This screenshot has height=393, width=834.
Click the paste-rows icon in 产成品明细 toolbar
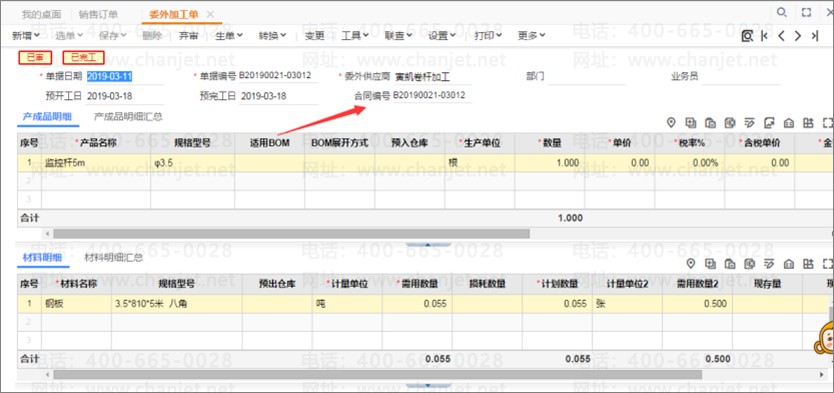(x=710, y=123)
